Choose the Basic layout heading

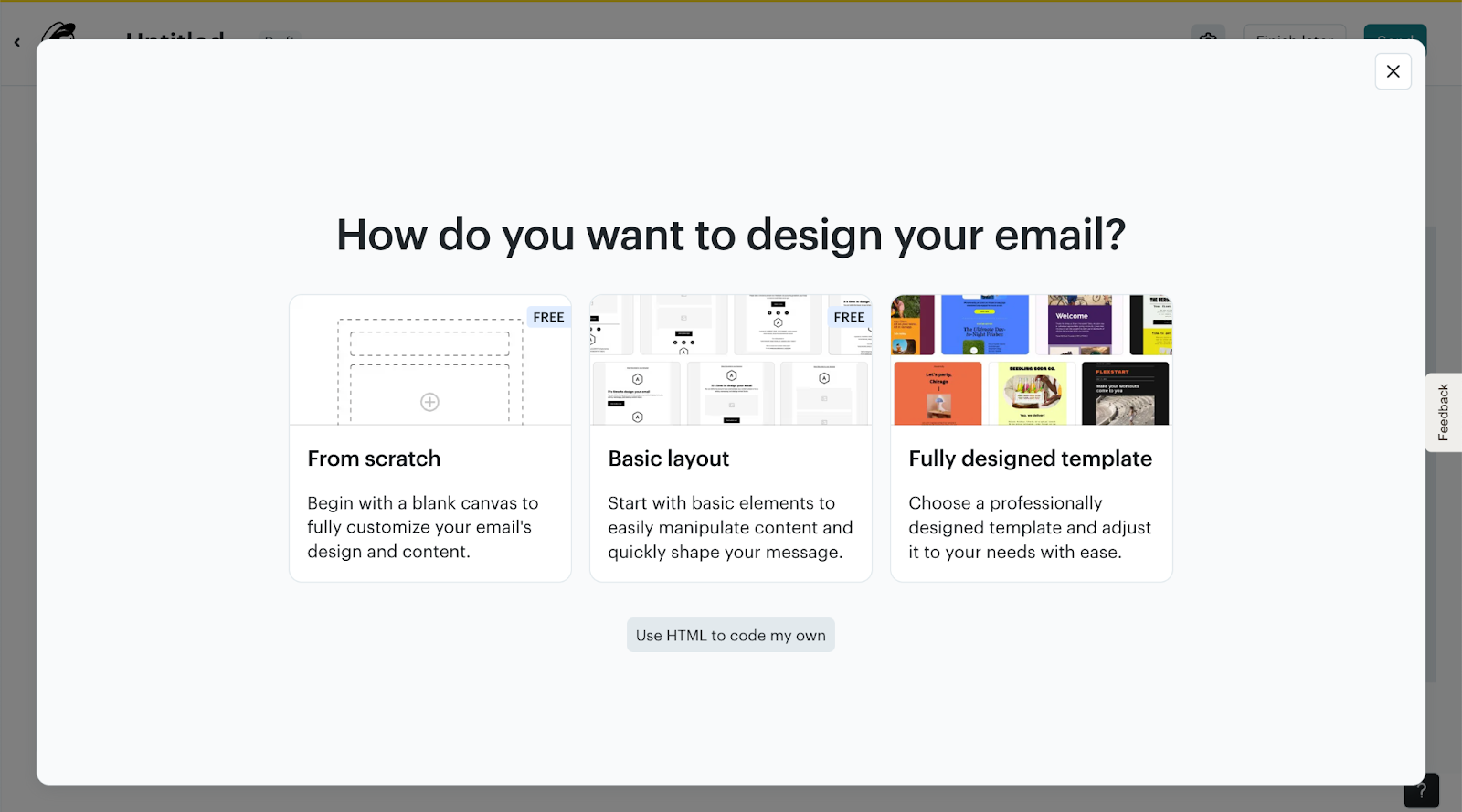(668, 459)
